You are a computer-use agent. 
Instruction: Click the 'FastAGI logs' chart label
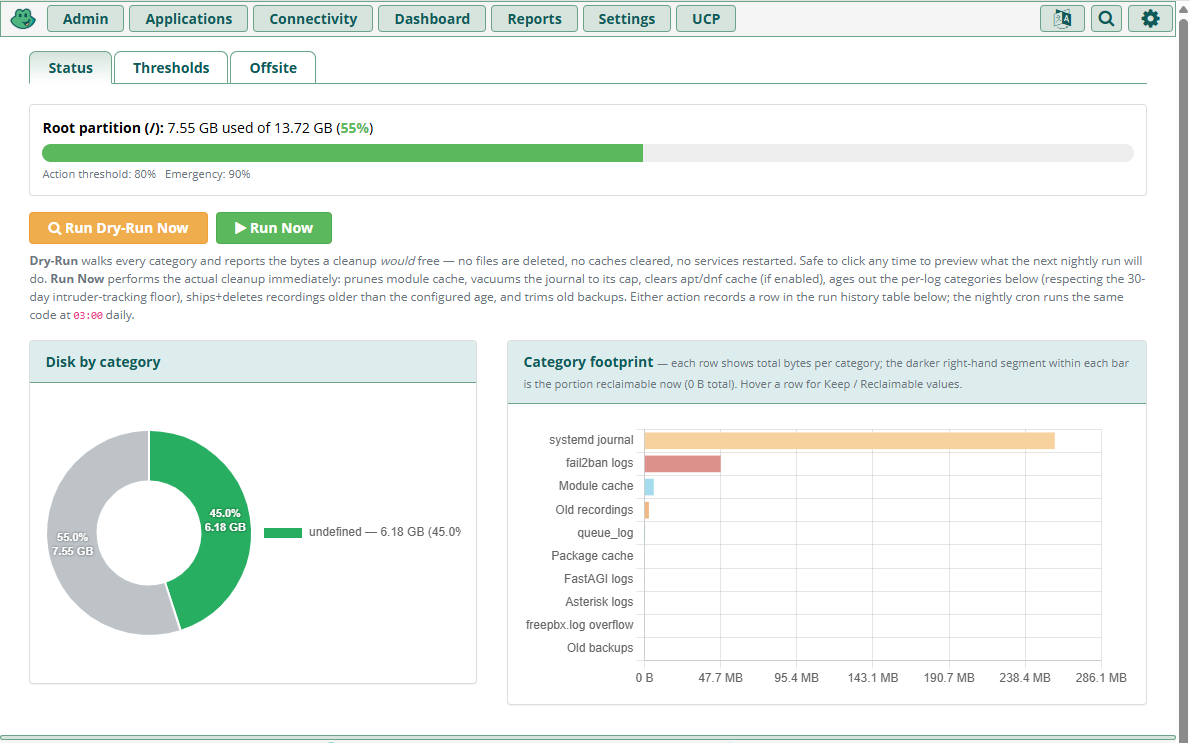coord(598,578)
